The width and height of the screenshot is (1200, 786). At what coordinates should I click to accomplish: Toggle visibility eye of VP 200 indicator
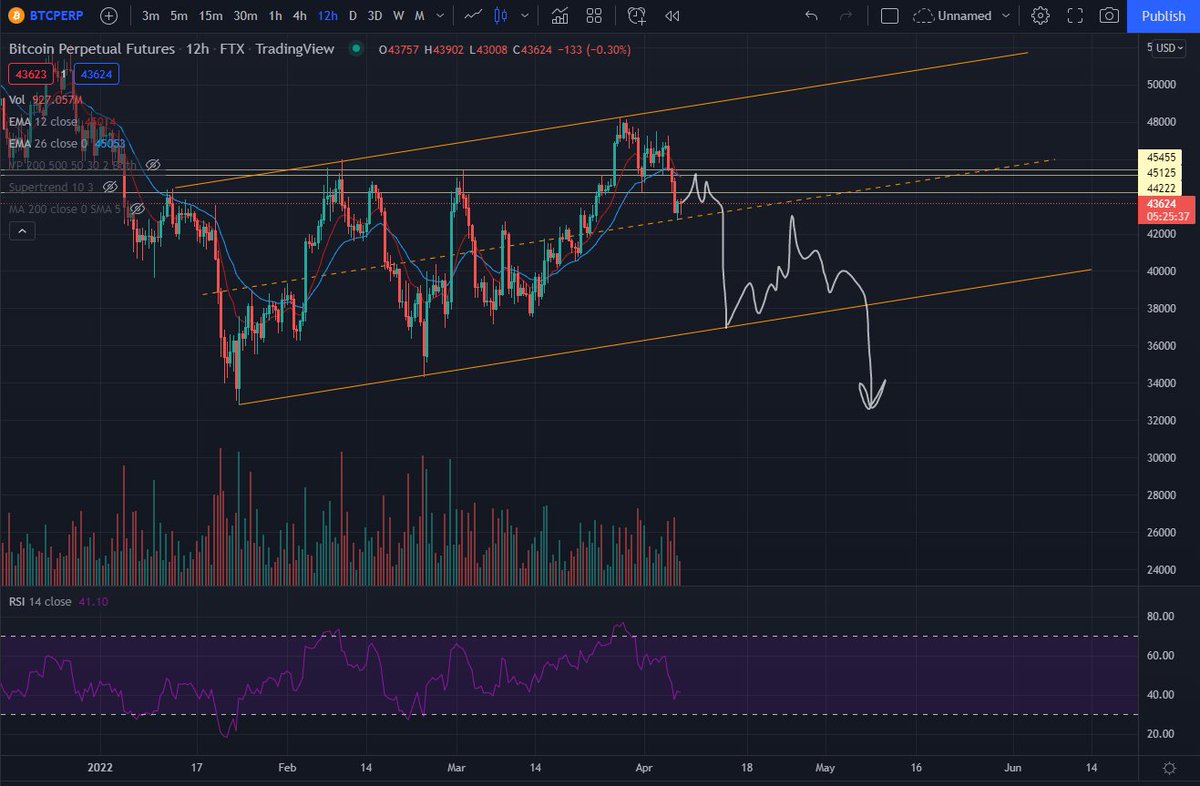(x=153, y=164)
